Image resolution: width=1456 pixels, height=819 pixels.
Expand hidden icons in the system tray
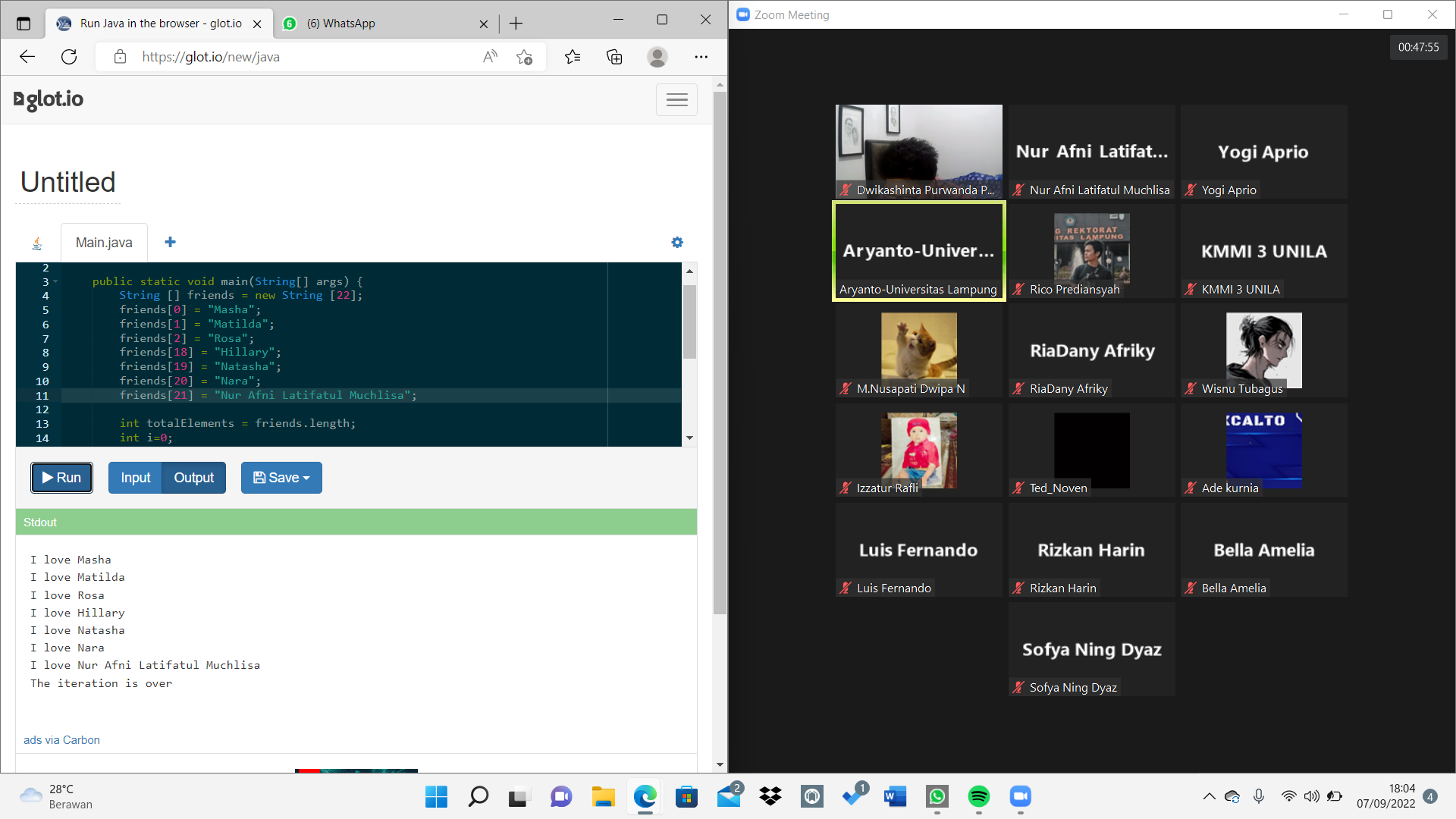(1210, 797)
